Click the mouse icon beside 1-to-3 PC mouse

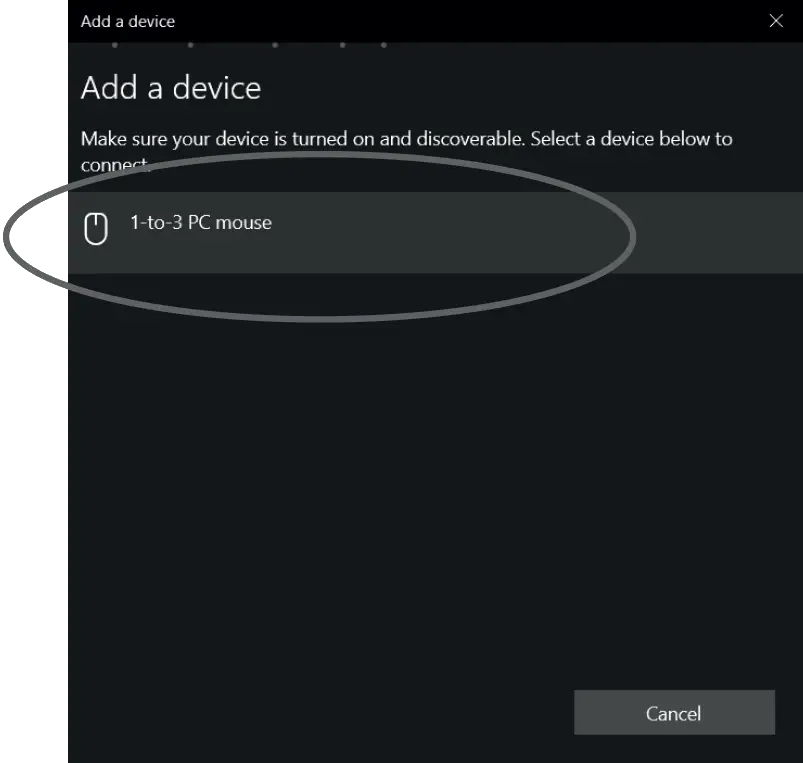click(x=96, y=229)
